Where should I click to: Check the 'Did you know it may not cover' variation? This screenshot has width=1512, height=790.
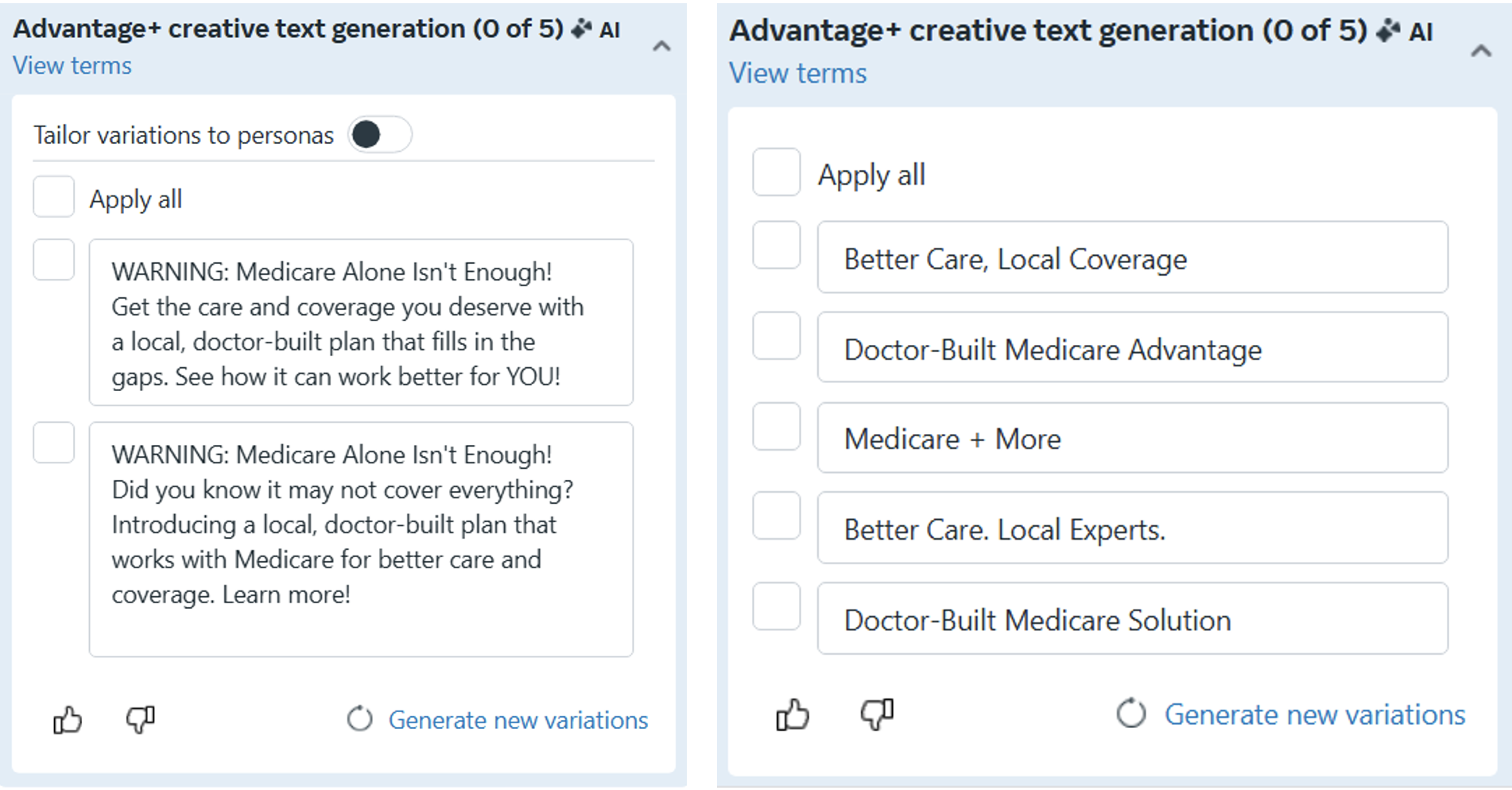(53, 443)
